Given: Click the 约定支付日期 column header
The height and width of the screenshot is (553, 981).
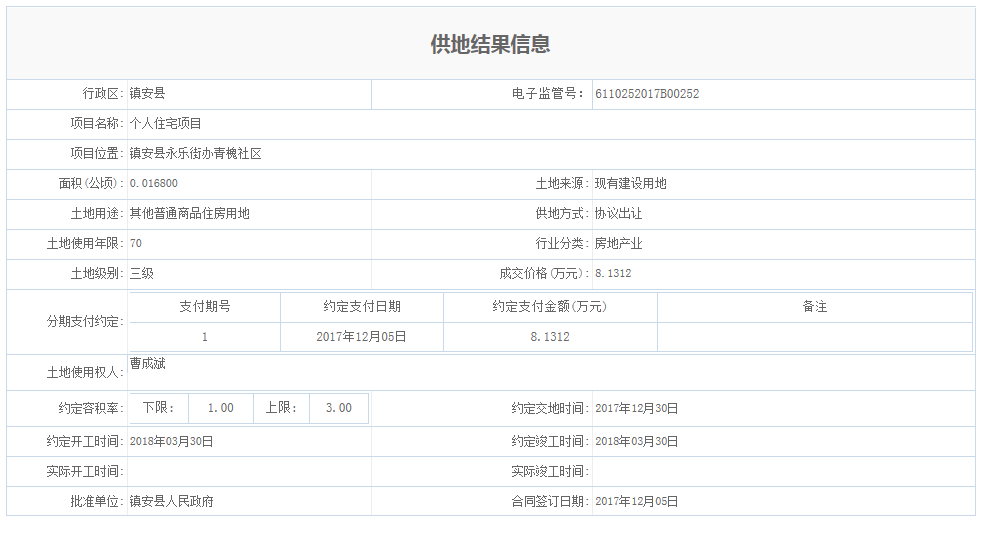Looking at the screenshot, I should (362, 307).
